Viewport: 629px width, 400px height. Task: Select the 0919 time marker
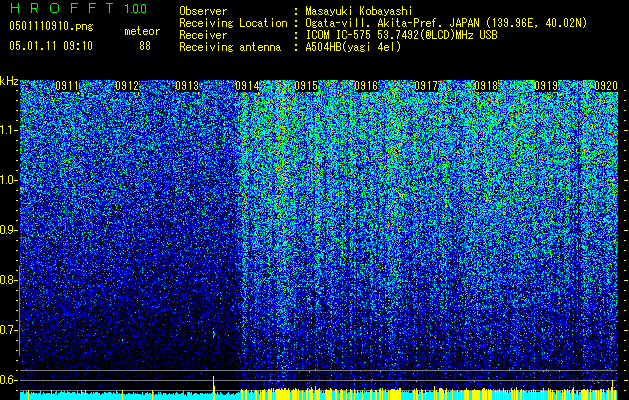(546, 86)
